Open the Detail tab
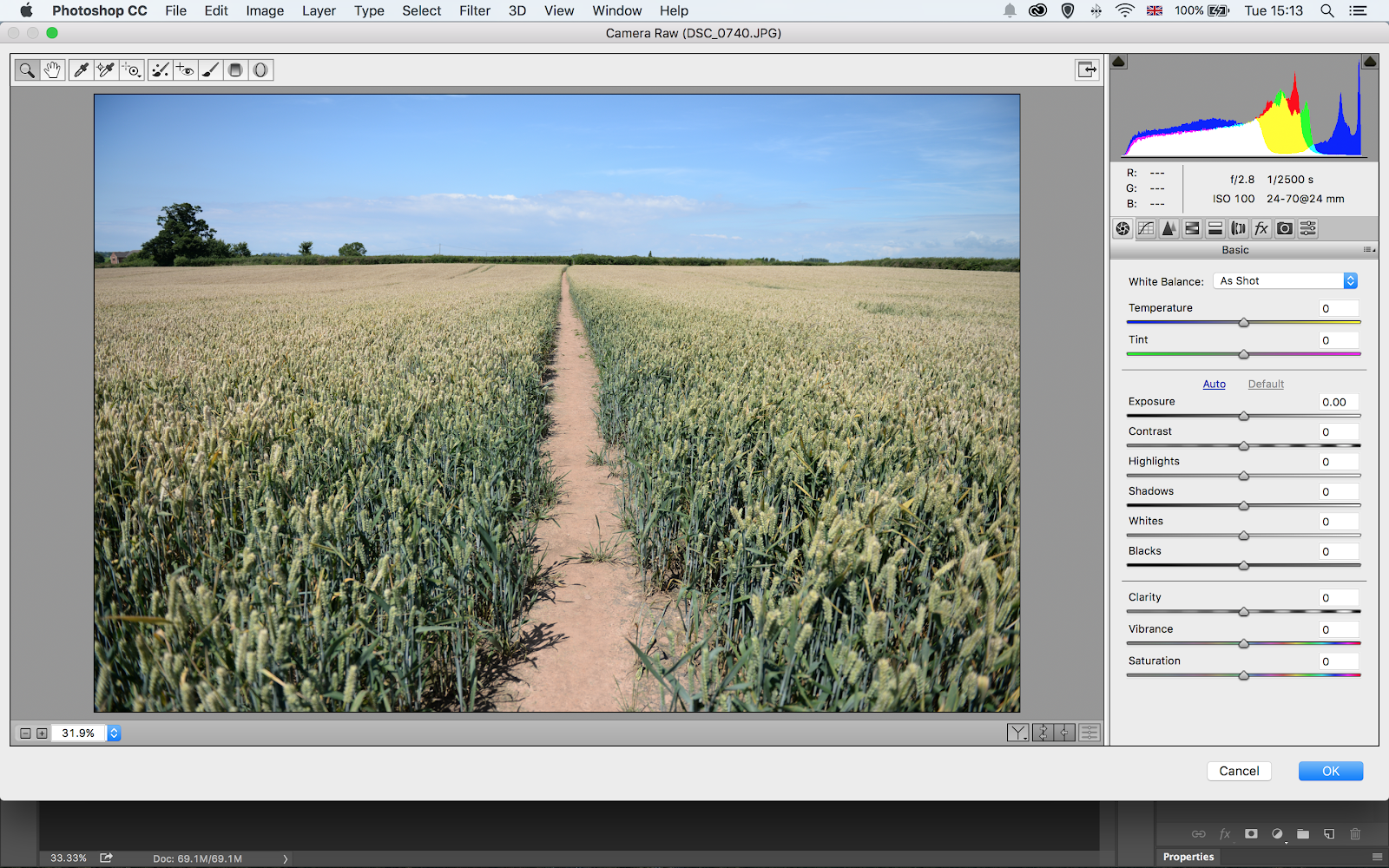This screenshot has height=868, width=1389. click(x=1169, y=228)
